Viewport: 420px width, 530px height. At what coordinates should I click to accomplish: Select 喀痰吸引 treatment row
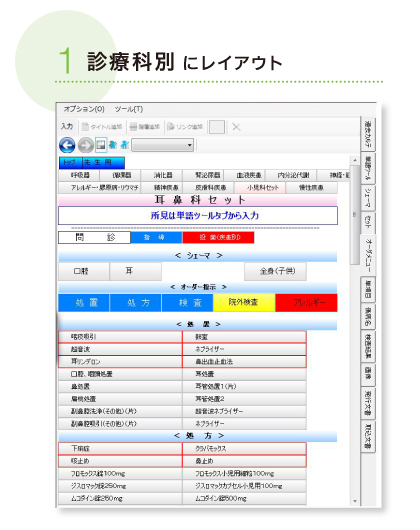(x=120, y=337)
